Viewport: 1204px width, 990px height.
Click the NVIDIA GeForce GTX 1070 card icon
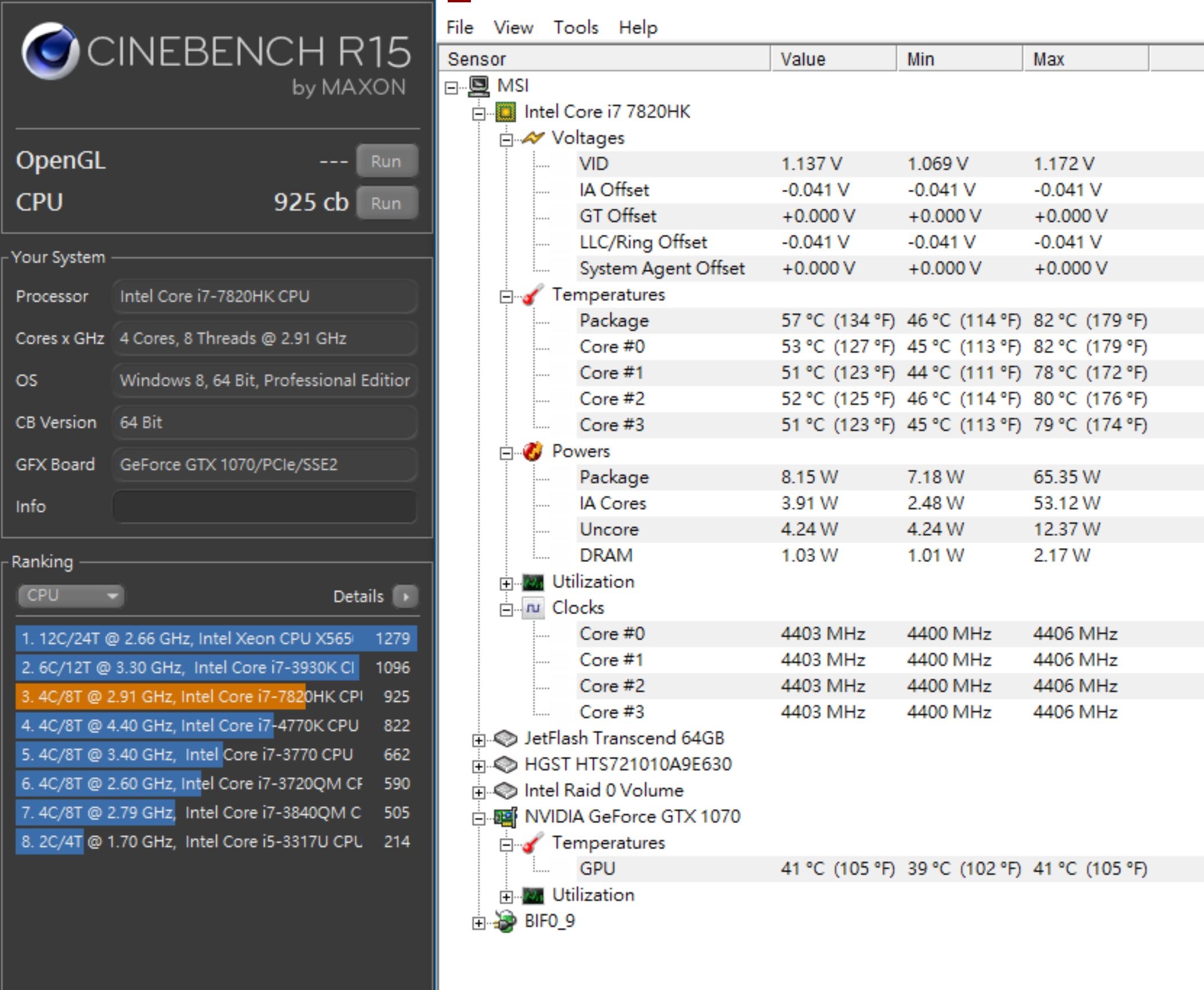(506, 817)
